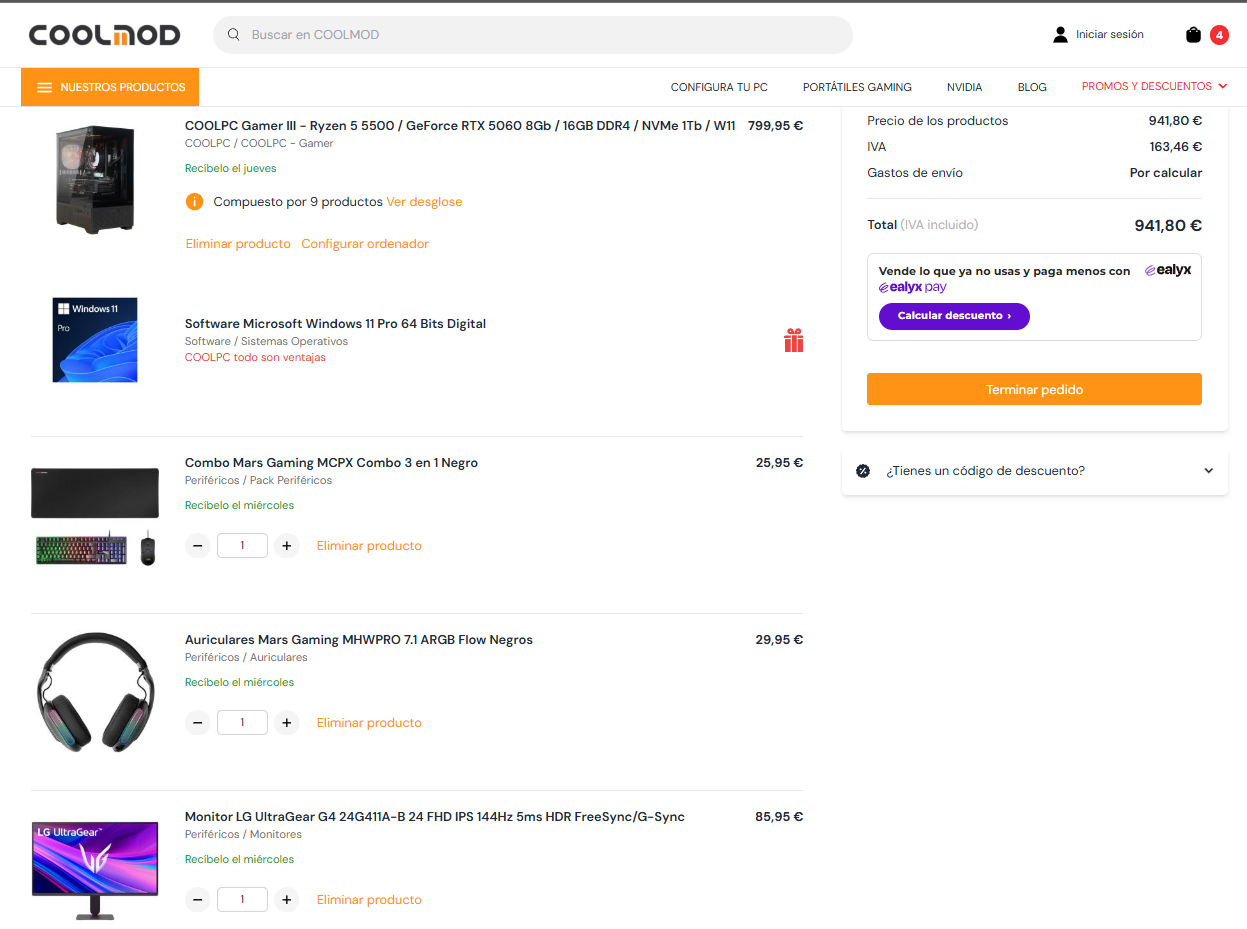Screen dimensions: 1247x929
Task: Click the discount percent badge icon
Action: click(x=863, y=471)
